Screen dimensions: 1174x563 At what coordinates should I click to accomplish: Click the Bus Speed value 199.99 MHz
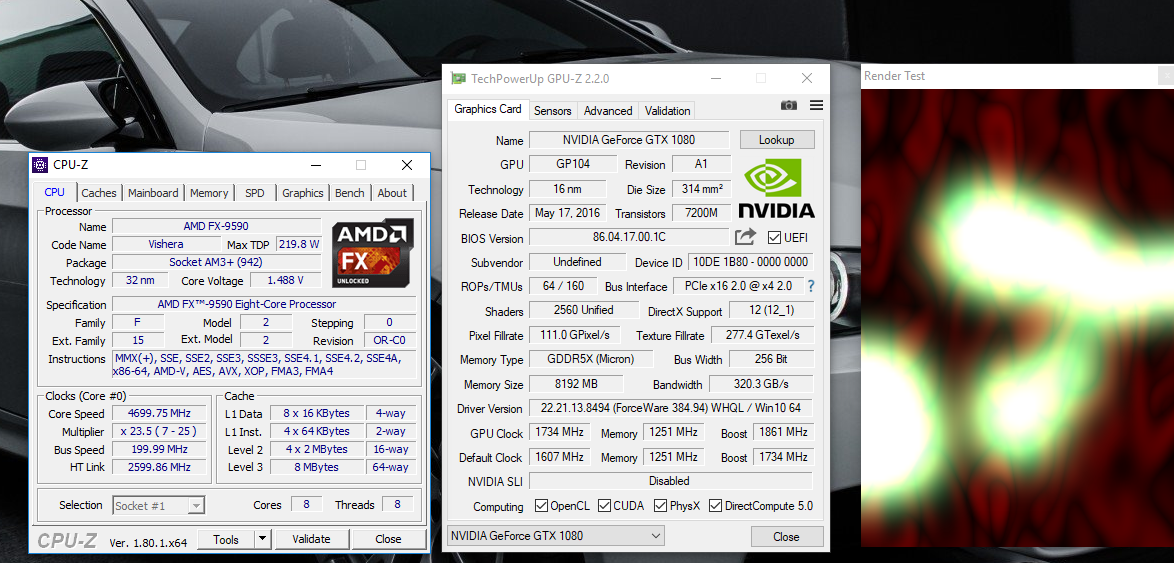coord(160,449)
